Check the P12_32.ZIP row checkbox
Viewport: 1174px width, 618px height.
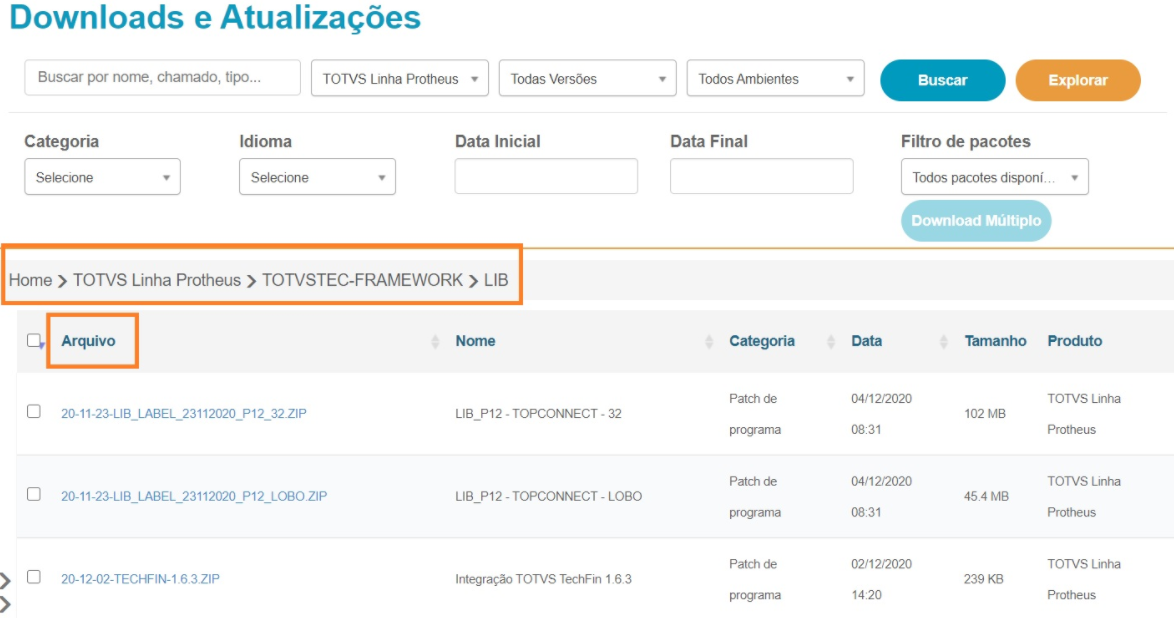[x=34, y=411]
